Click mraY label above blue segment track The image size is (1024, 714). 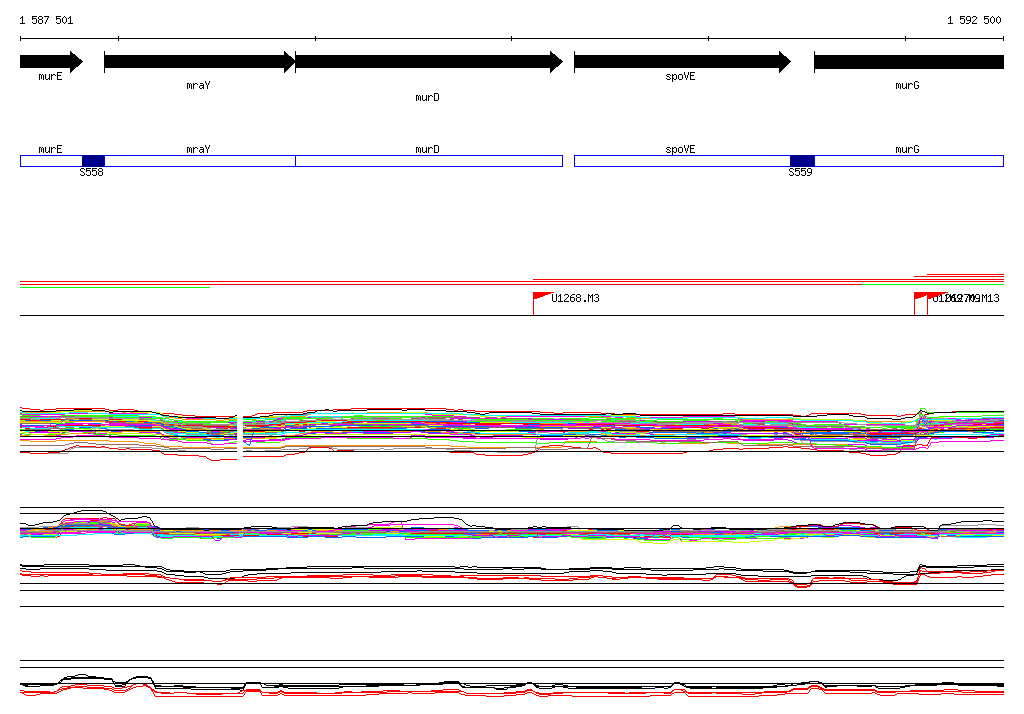tap(199, 150)
